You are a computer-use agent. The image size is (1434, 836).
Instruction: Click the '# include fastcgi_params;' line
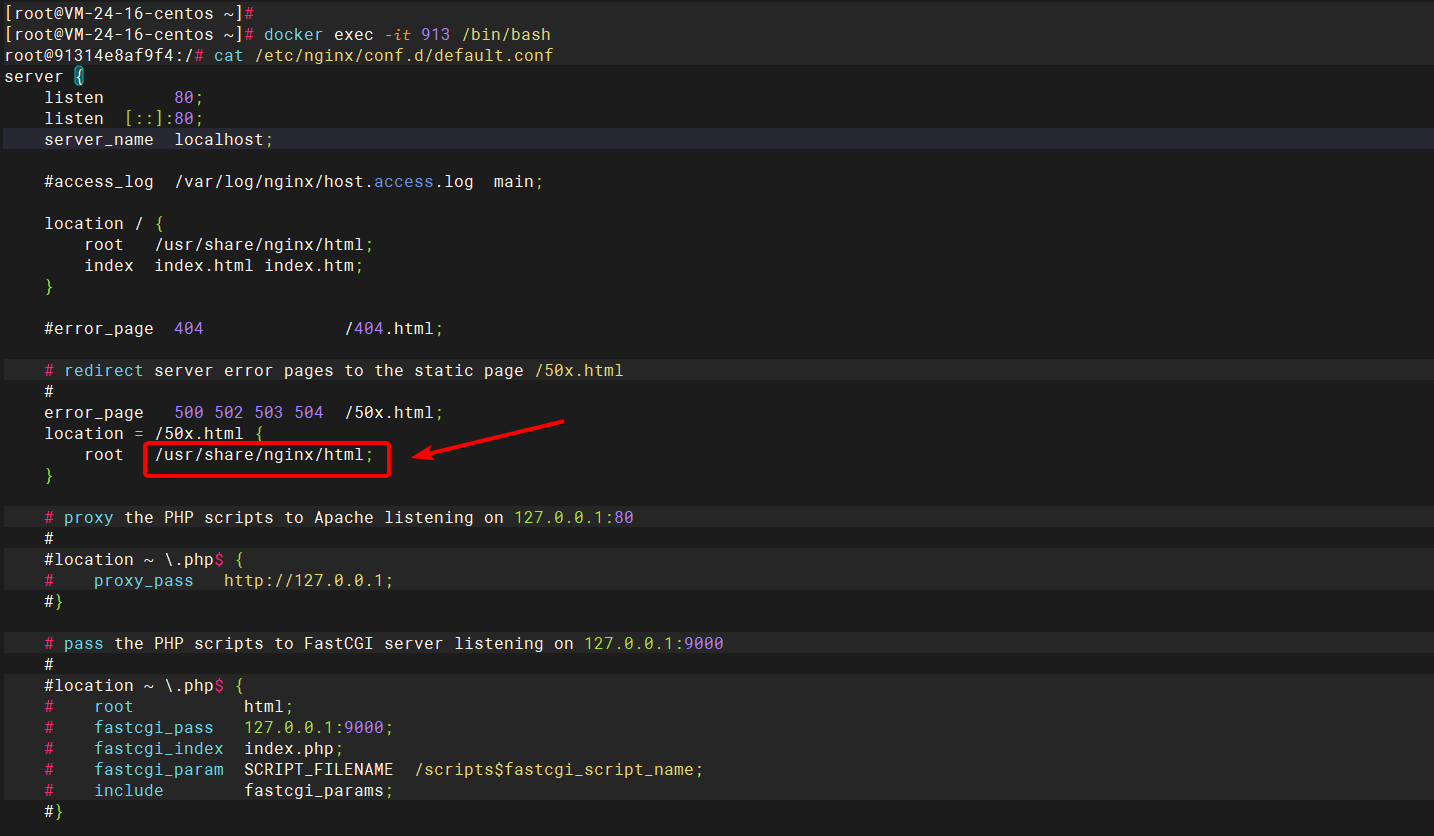219,791
